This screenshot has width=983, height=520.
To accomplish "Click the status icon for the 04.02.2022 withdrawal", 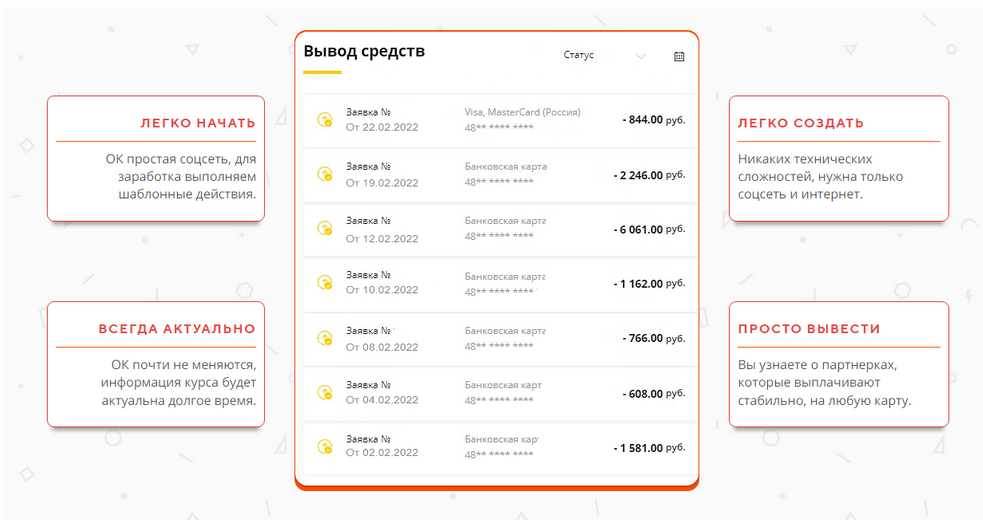I will click(x=325, y=393).
